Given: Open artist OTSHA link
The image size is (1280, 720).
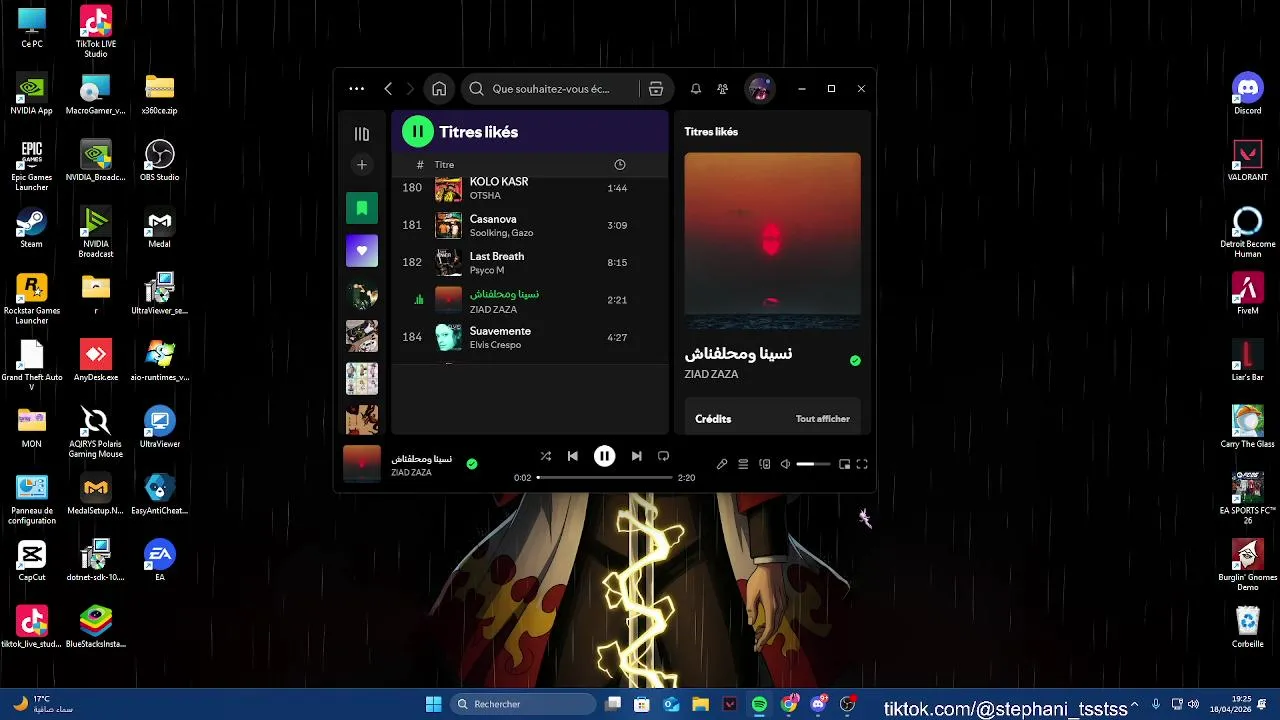Looking at the screenshot, I should [x=485, y=196].
